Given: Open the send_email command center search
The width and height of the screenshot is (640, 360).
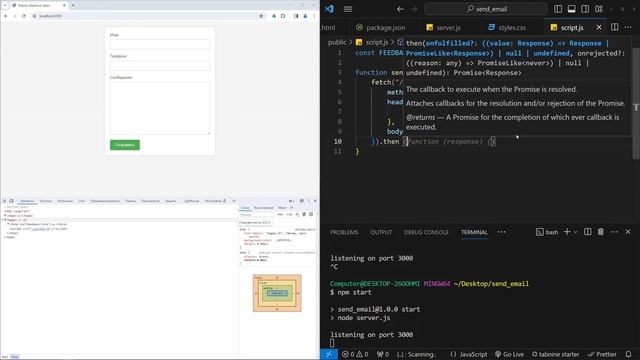Looking at the screenshot, I should (x=486, y=9).
